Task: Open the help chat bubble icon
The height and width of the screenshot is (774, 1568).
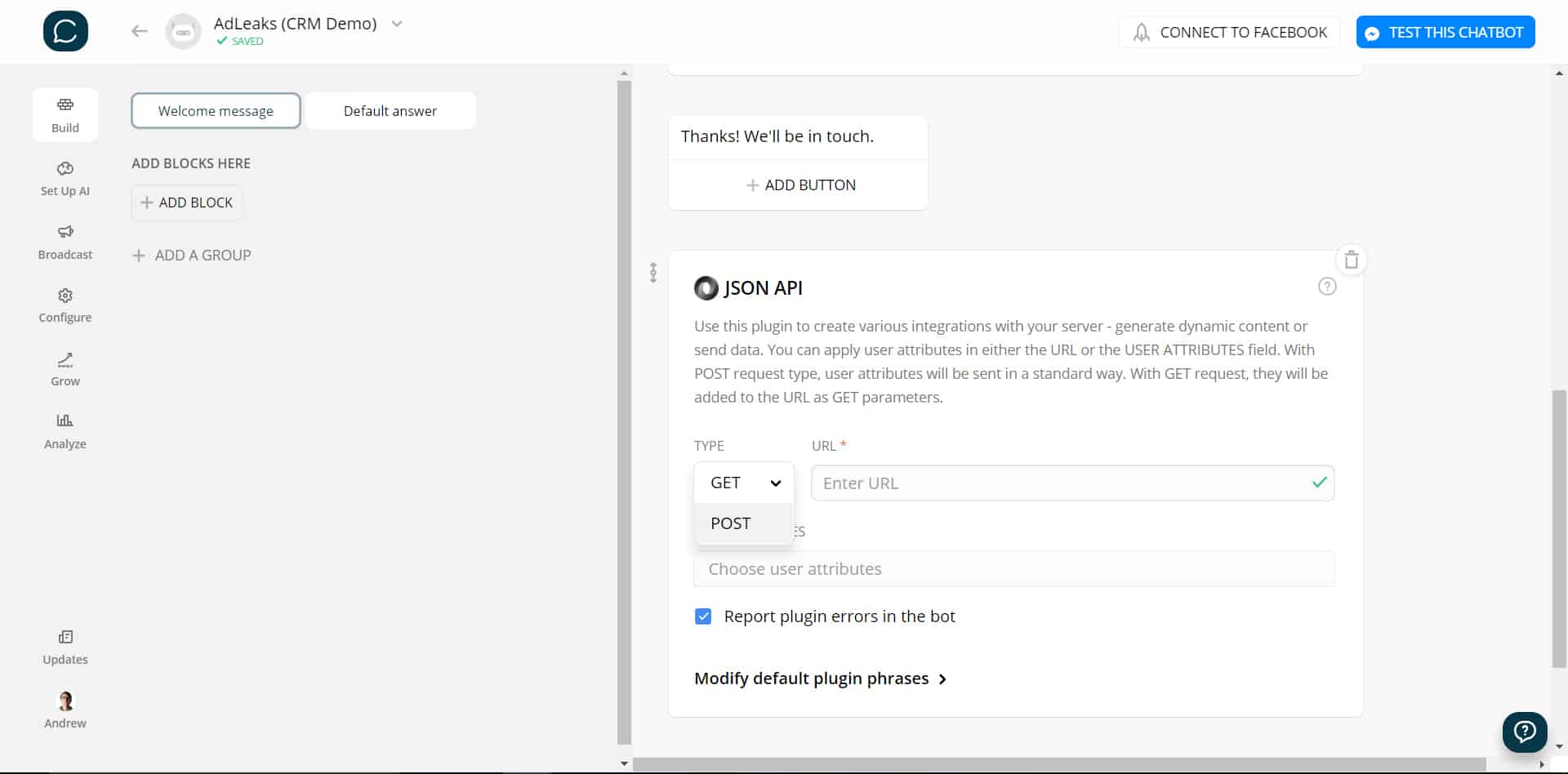Action: [1525, 732]
